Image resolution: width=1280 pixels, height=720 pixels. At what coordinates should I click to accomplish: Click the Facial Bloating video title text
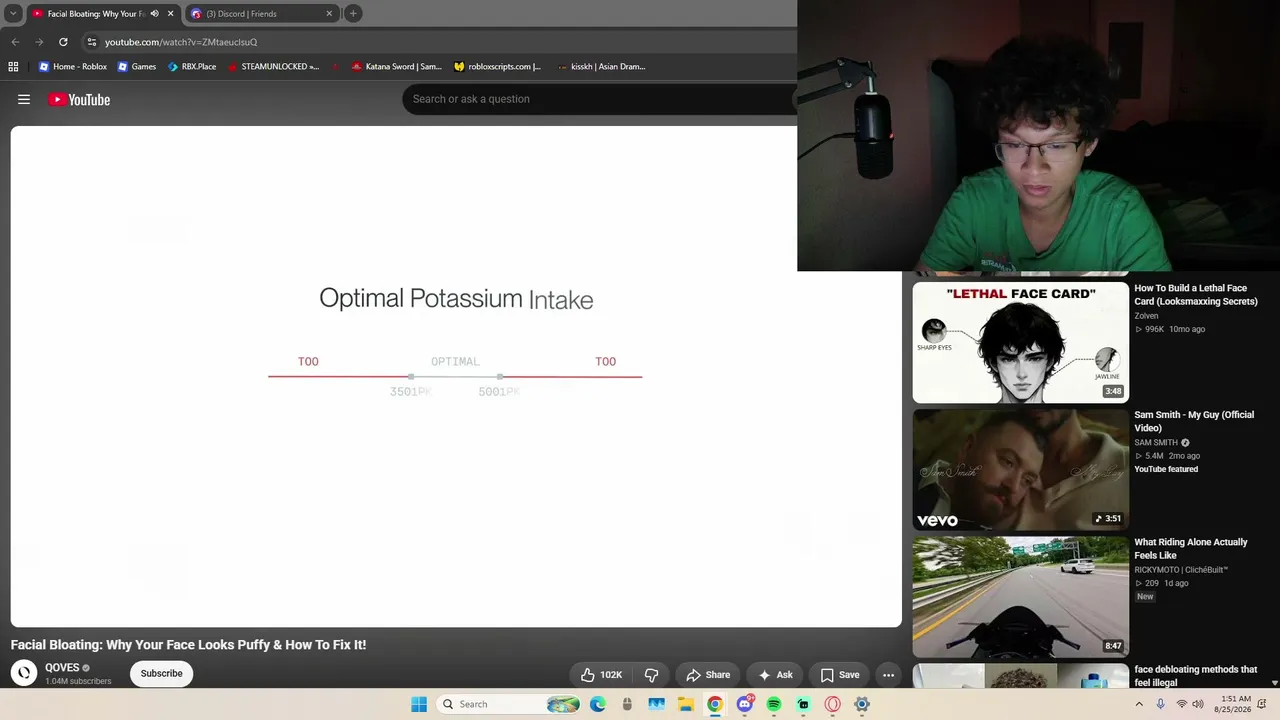pos(189,645)
